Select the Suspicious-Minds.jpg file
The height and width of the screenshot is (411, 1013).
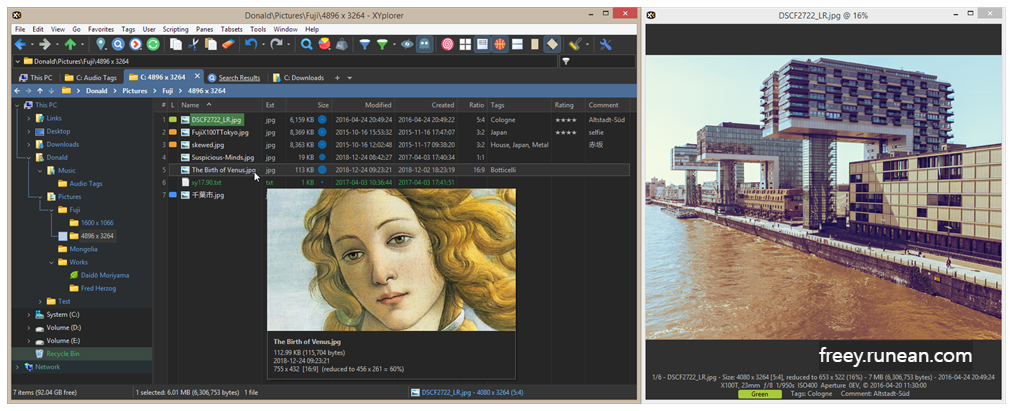[x=223, y=157]
